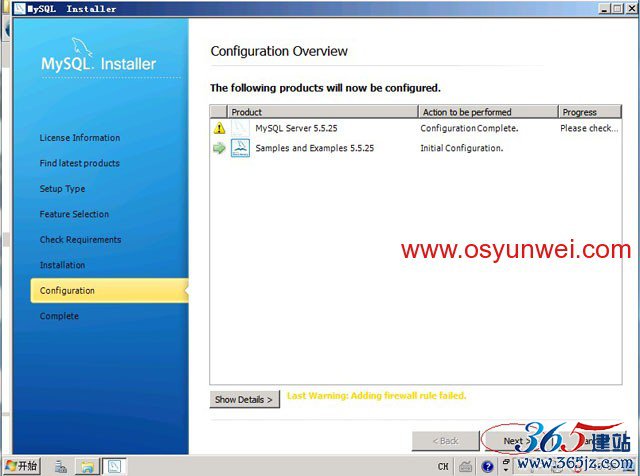The image size is (640, 476).
Task: Close the MySQL Installer window
Action: click(630, 8)
